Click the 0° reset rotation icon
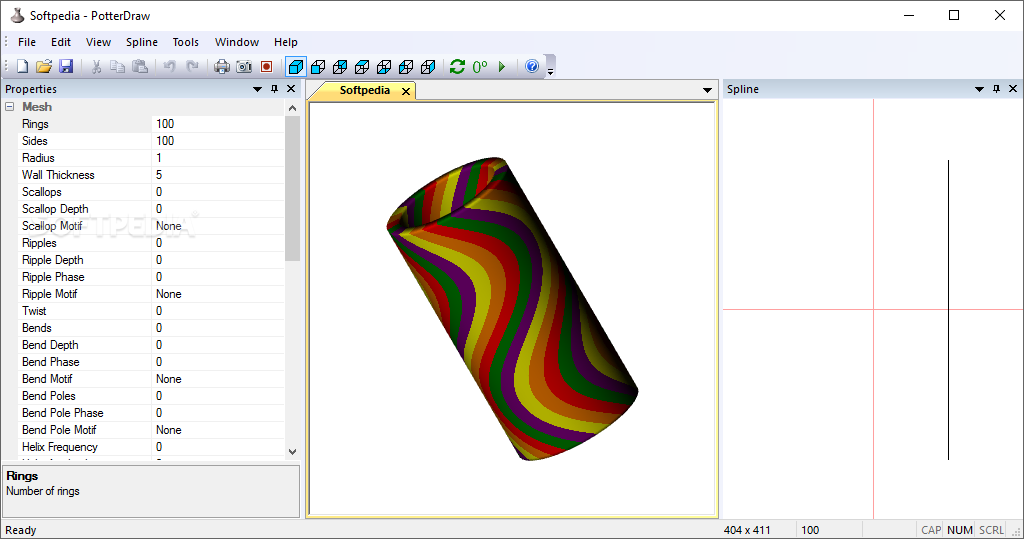Image resolution: width=1024 pixels, height=539 pixels. 480,67
